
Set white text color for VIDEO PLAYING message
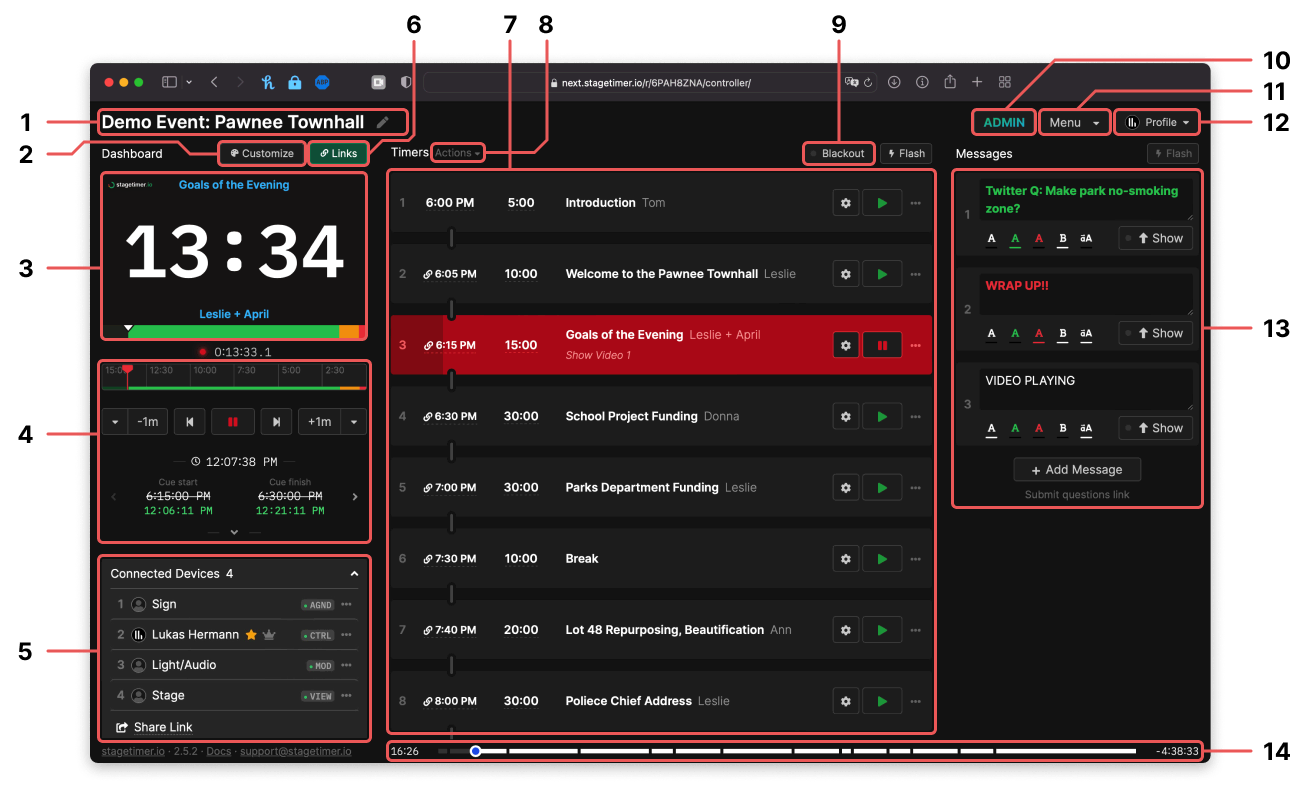992,429
